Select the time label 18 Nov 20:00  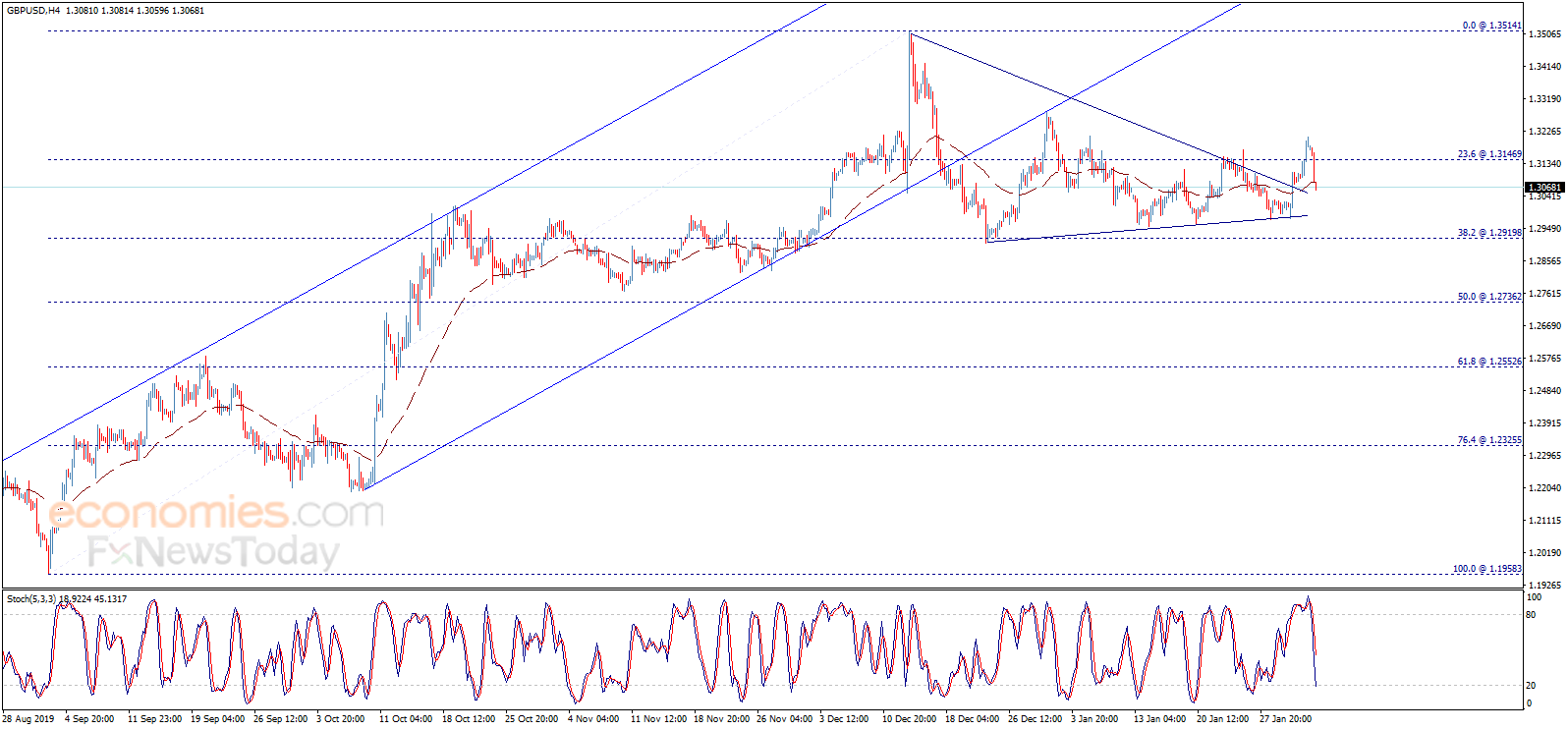[x=721, y=719]
